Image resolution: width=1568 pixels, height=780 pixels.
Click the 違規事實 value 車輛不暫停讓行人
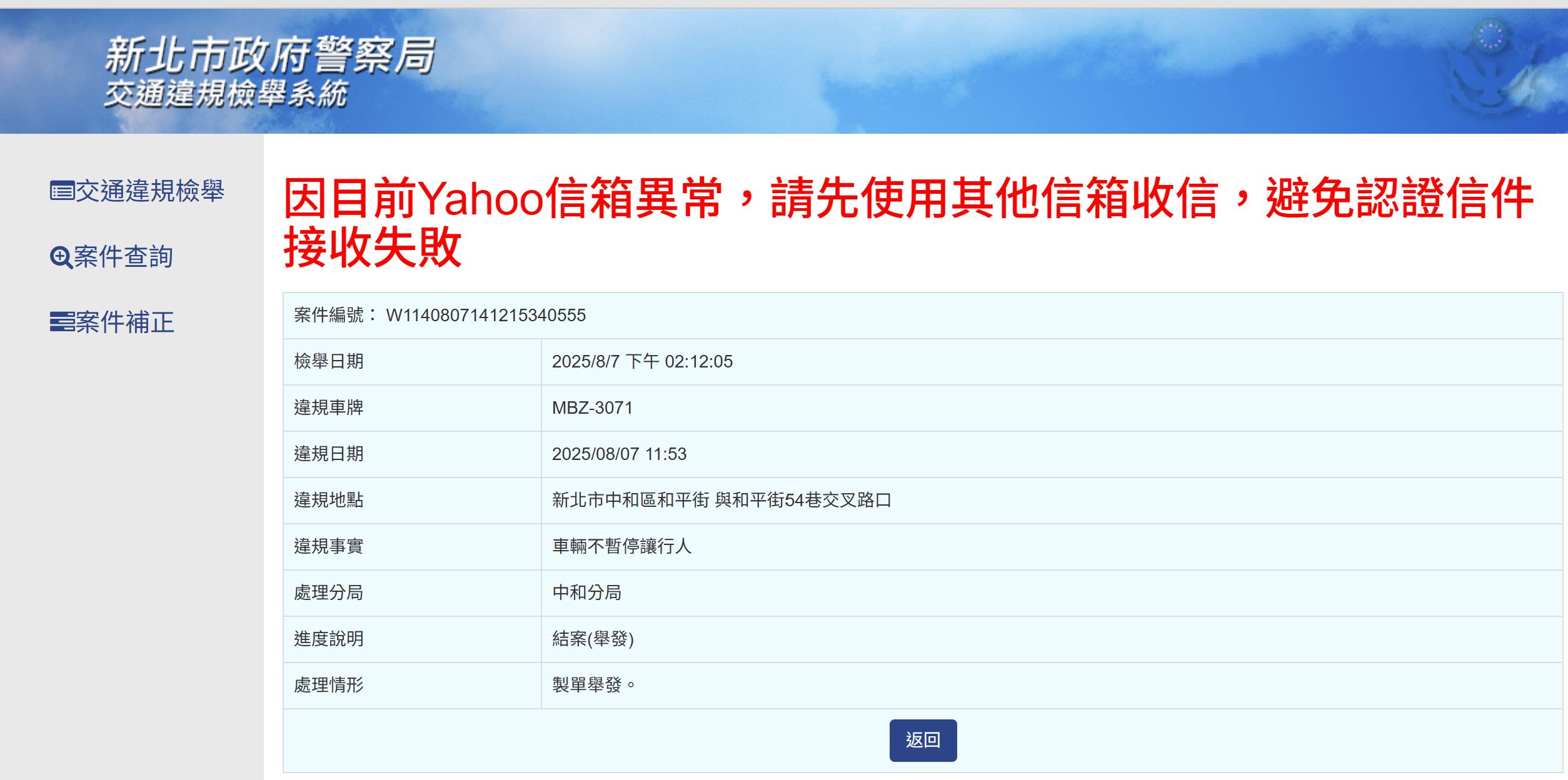tap(621, 546)
